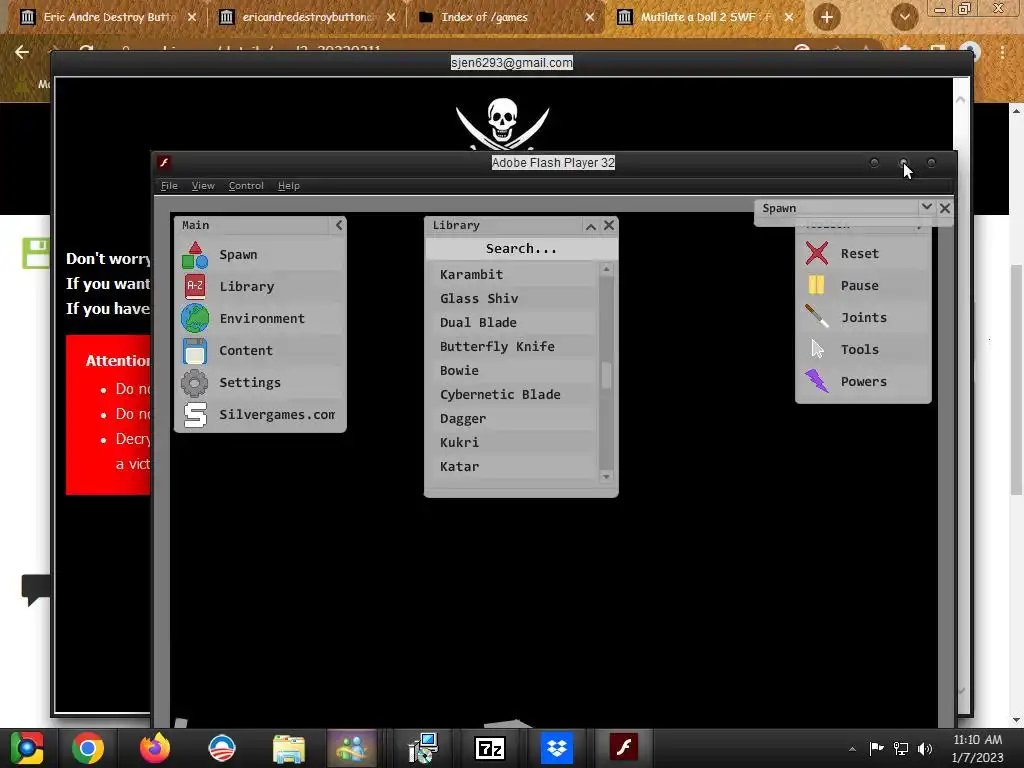The height and width of the screenshot is (768, 1024).
Task: Open Google Chrome from the taskbar
Action: (88, 748)
